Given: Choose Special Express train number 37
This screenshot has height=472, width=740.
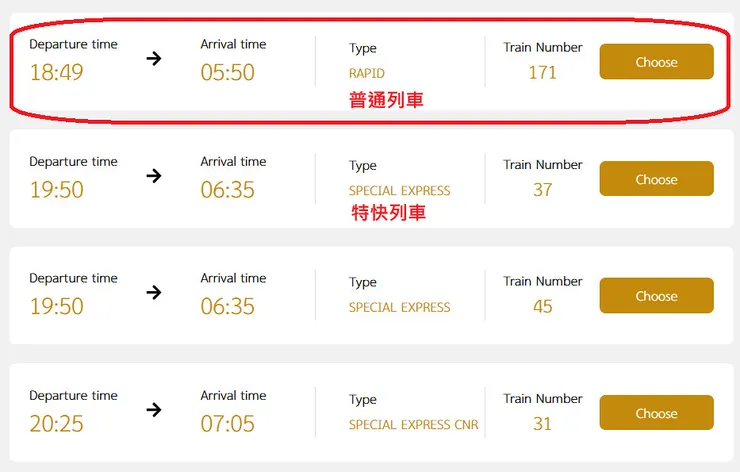Looking at the screenshot, I should pyautogui.click(x=656, y=179).
